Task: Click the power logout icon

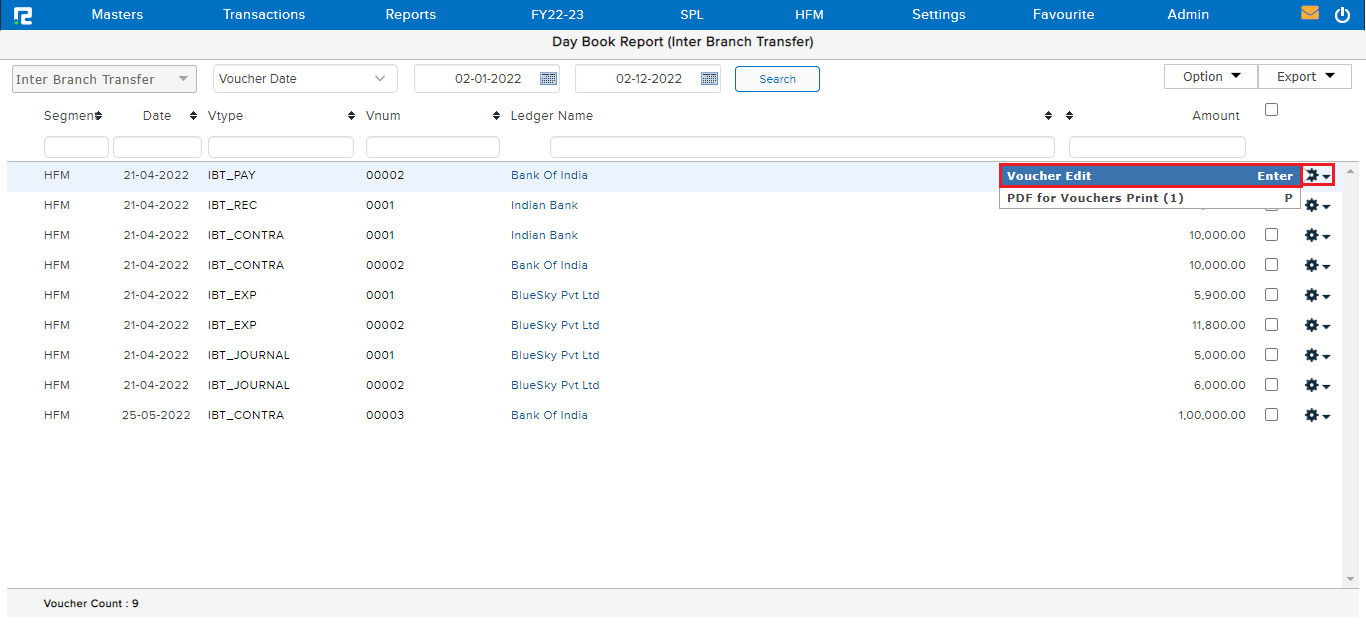Action: tap(1342, 15)
